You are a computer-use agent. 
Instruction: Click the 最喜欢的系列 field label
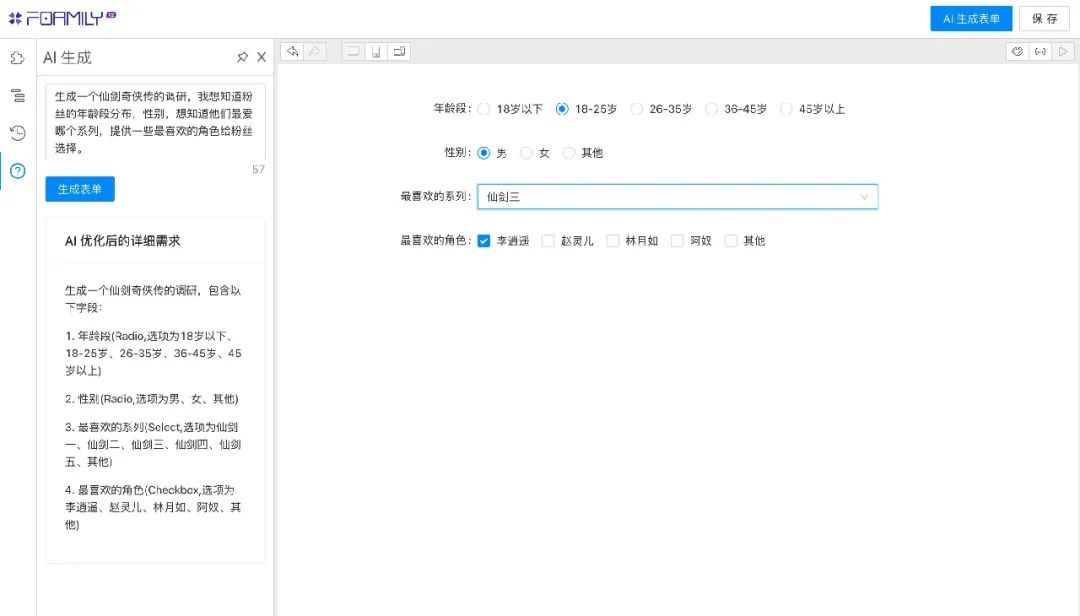tap(436, 196)
